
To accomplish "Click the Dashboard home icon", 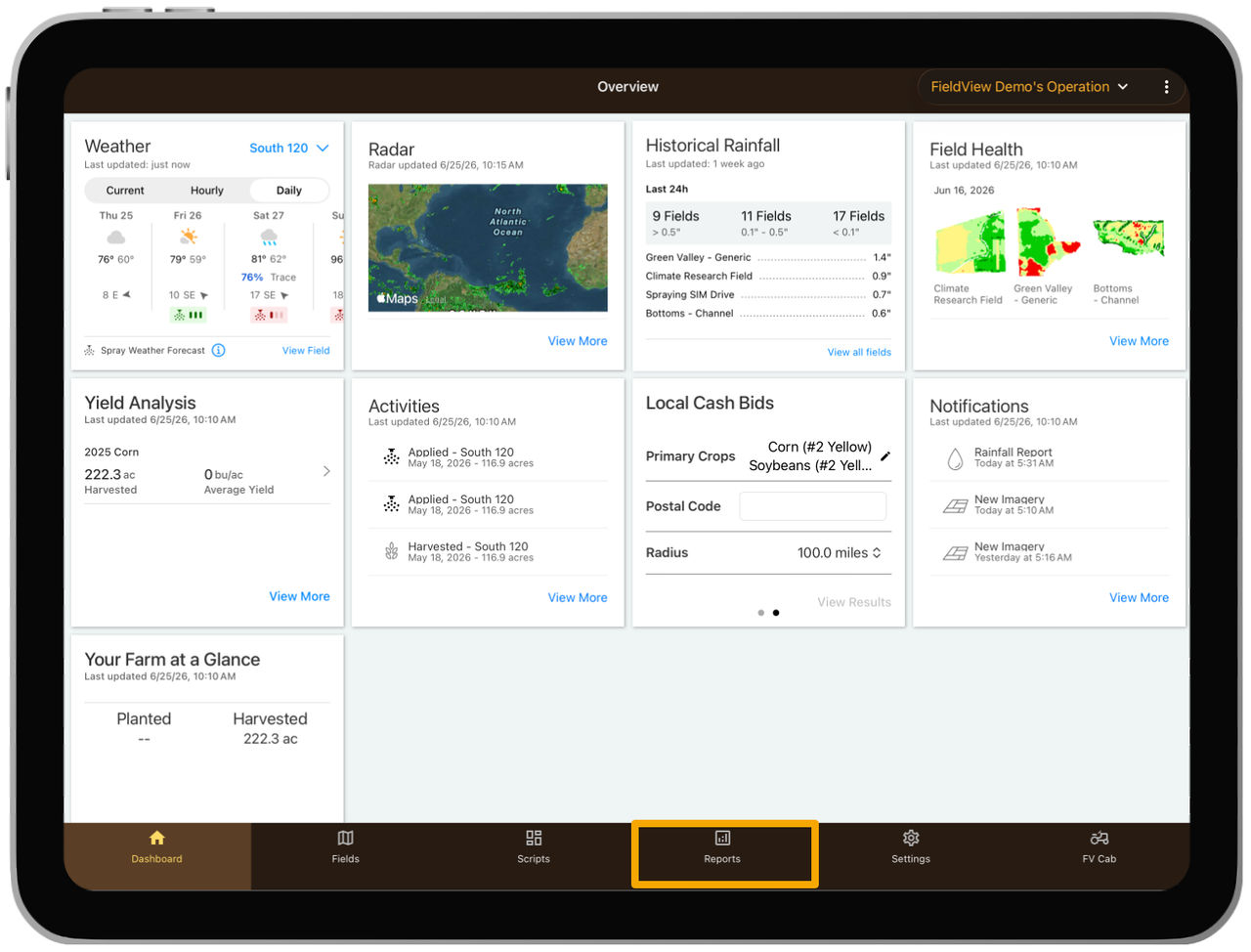I will [x=157, y=838].
